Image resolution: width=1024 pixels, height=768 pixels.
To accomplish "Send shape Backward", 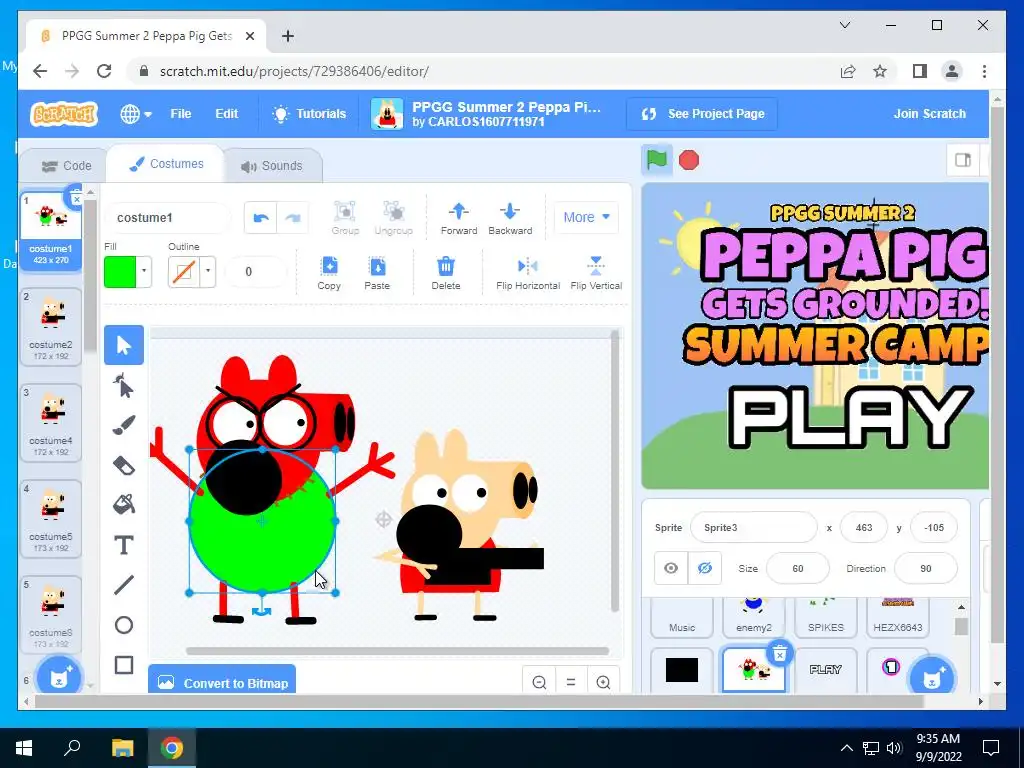I will (510, 217).
